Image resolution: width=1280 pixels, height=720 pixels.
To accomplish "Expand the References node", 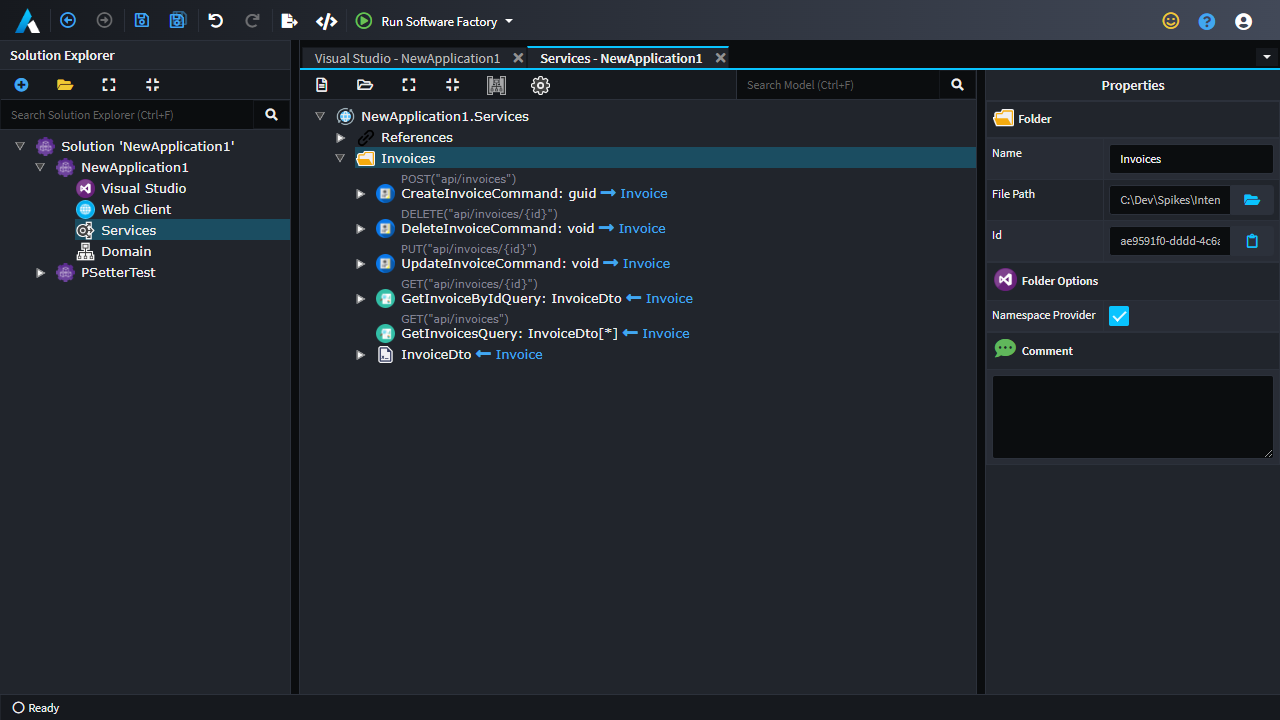I will pyautogui.click(x=340, y=137).
